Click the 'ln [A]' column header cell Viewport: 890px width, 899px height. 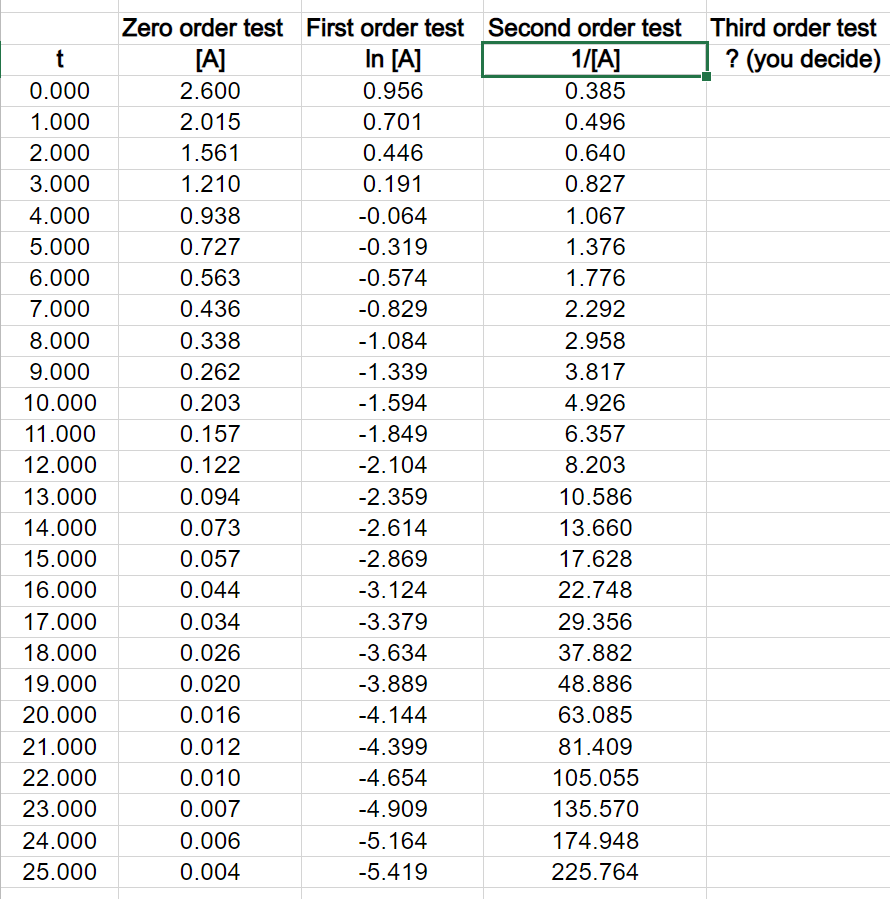392,60
